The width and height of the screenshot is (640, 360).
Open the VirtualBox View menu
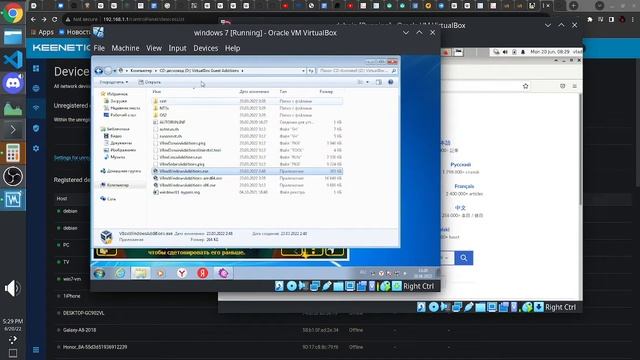[x=154, y=48]
